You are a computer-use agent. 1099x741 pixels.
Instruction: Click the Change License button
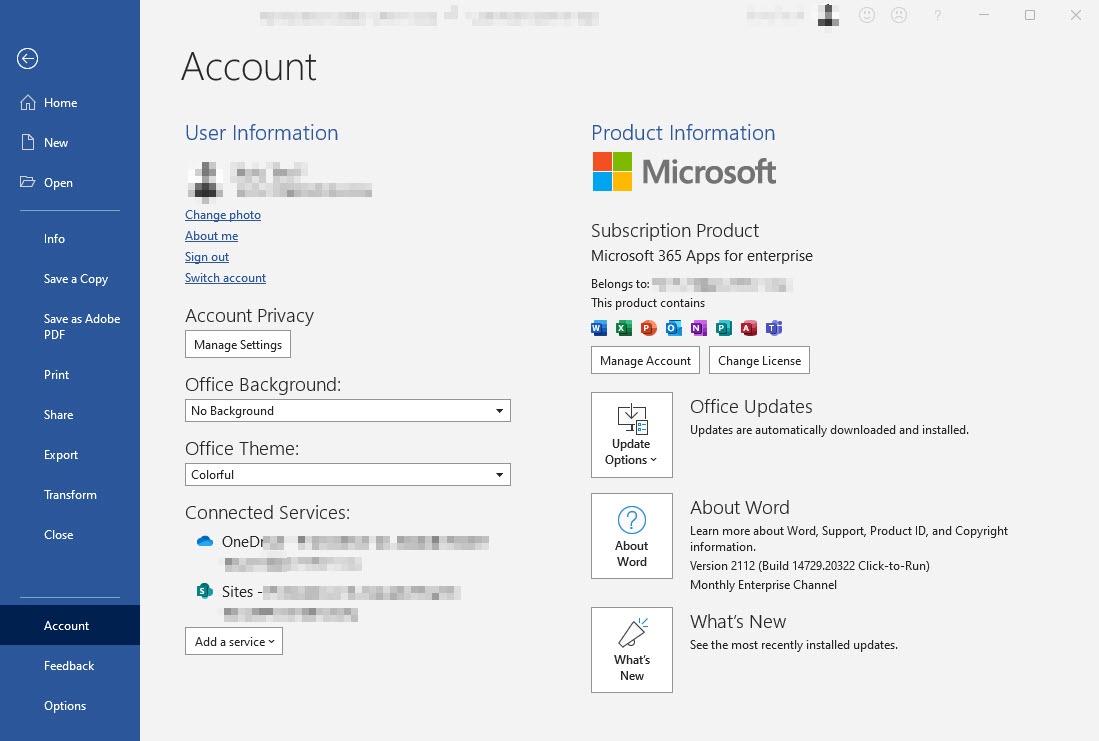[x=760, y=360]
